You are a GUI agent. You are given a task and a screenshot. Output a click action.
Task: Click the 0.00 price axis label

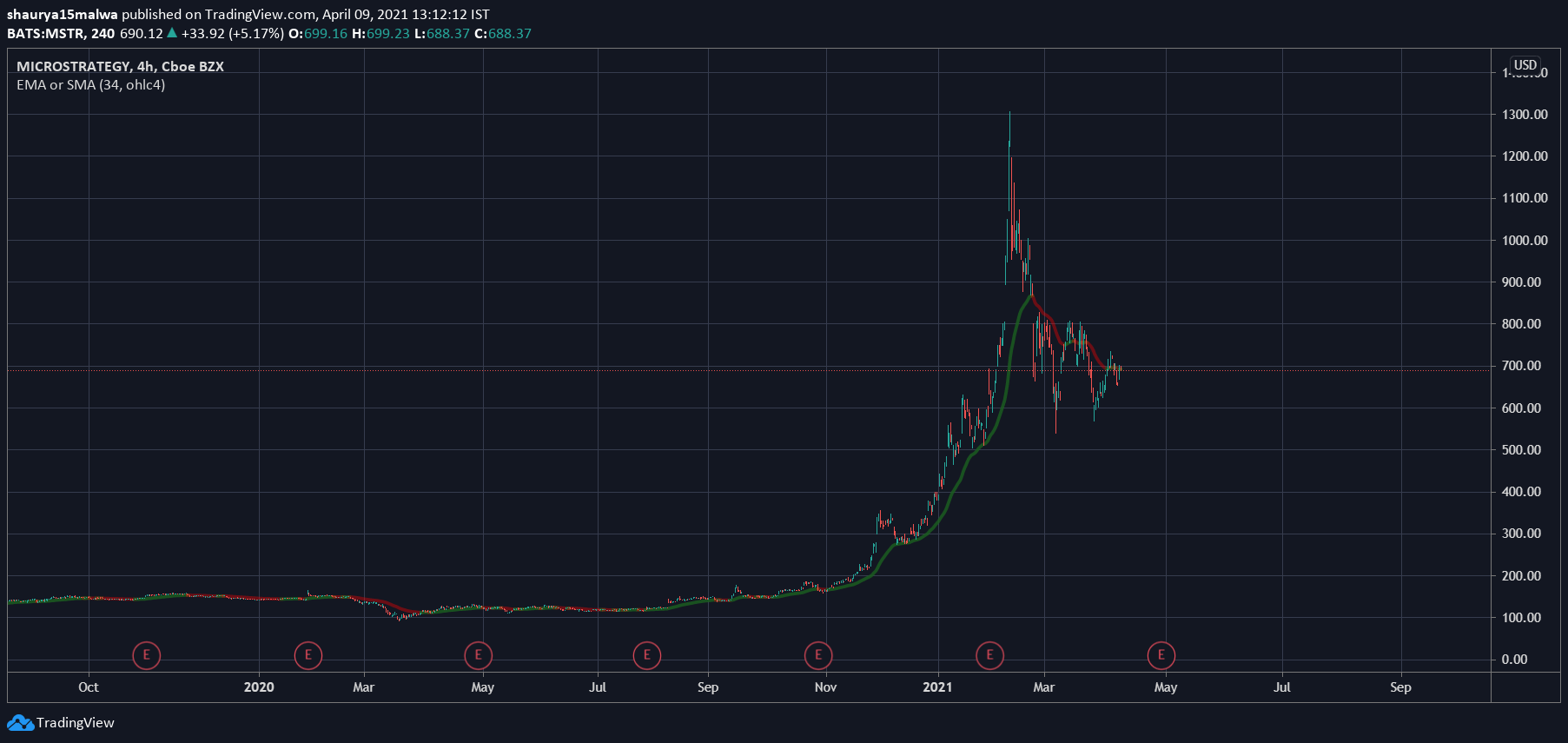point(1514,660)
